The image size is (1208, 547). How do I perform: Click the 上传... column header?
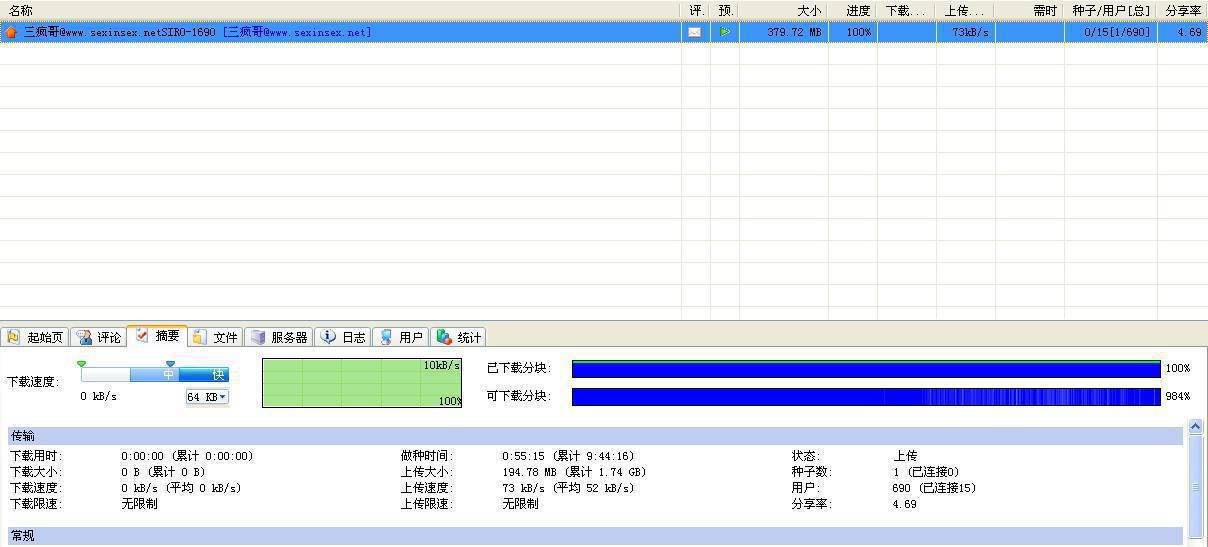coord(966,10)
